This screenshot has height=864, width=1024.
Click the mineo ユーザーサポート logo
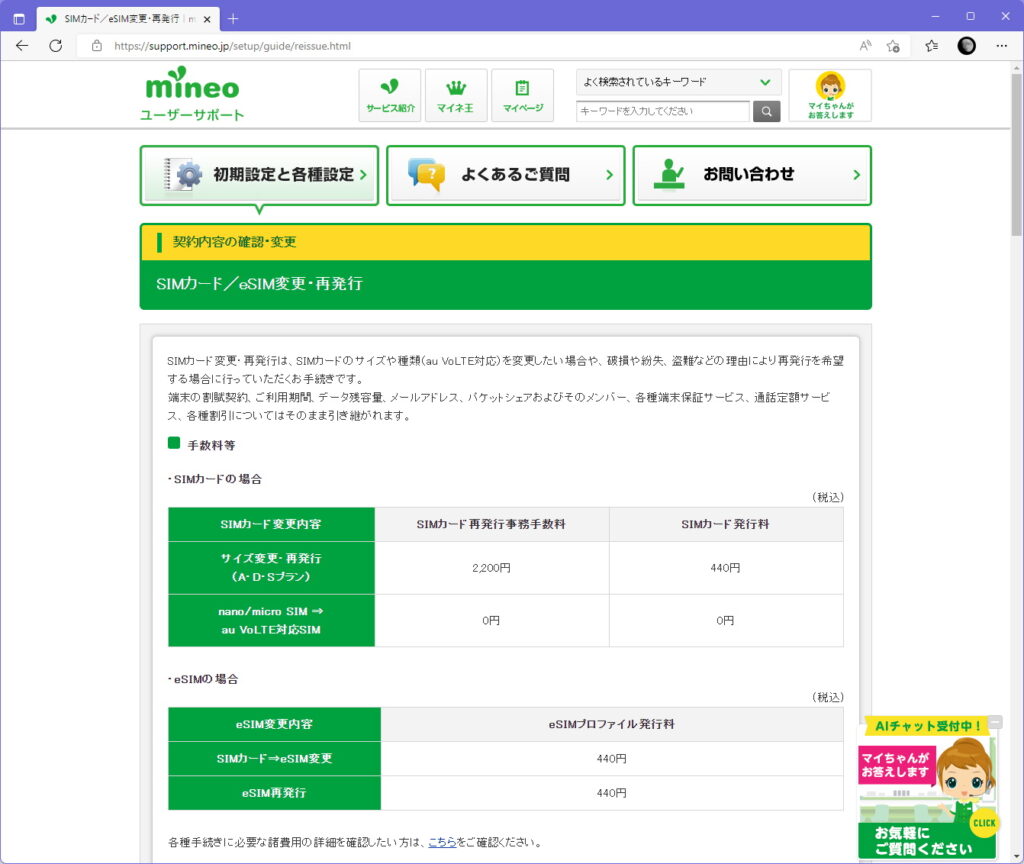pos(192,94)
